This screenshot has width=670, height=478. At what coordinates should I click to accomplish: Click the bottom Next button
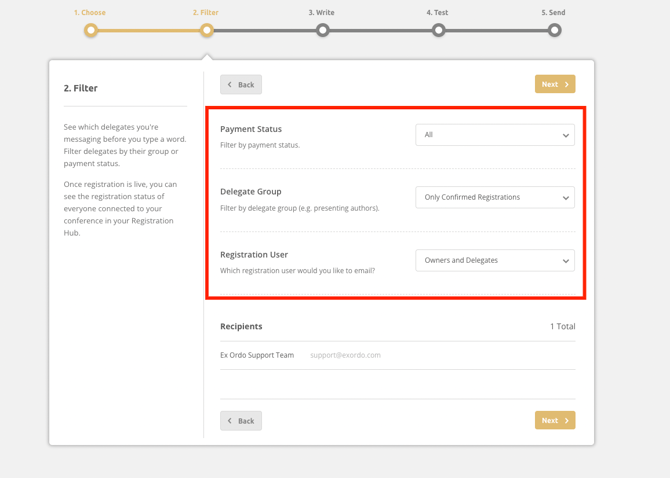coord(554,421)
